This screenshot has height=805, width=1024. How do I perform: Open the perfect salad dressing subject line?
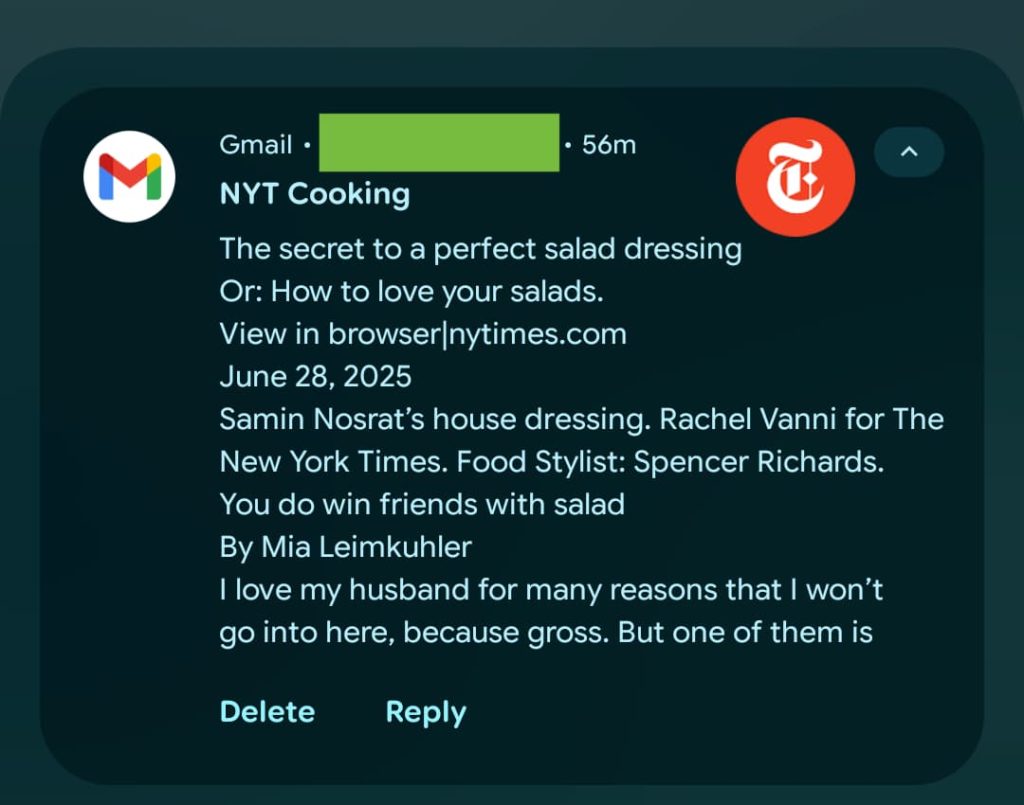tap(480, 248)
